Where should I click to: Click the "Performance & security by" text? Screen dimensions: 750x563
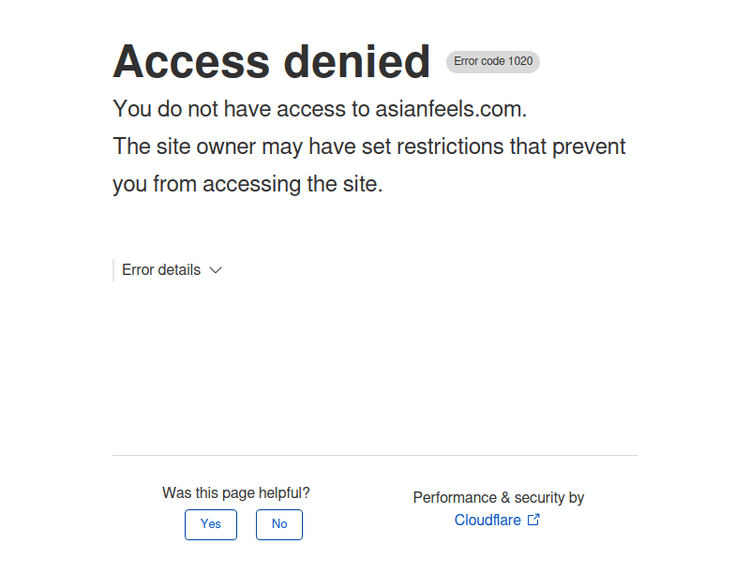498,497
